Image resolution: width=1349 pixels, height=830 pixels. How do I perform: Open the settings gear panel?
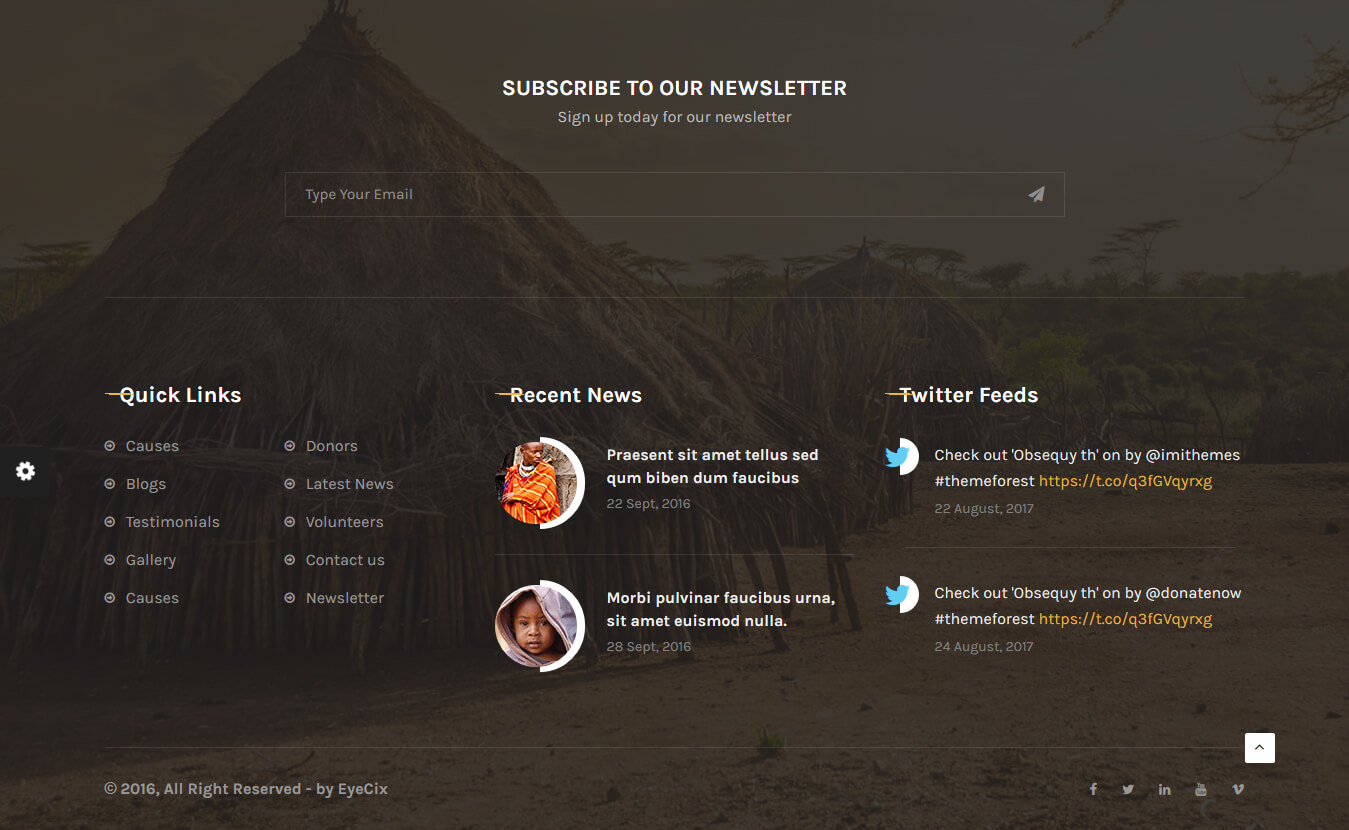25,471
